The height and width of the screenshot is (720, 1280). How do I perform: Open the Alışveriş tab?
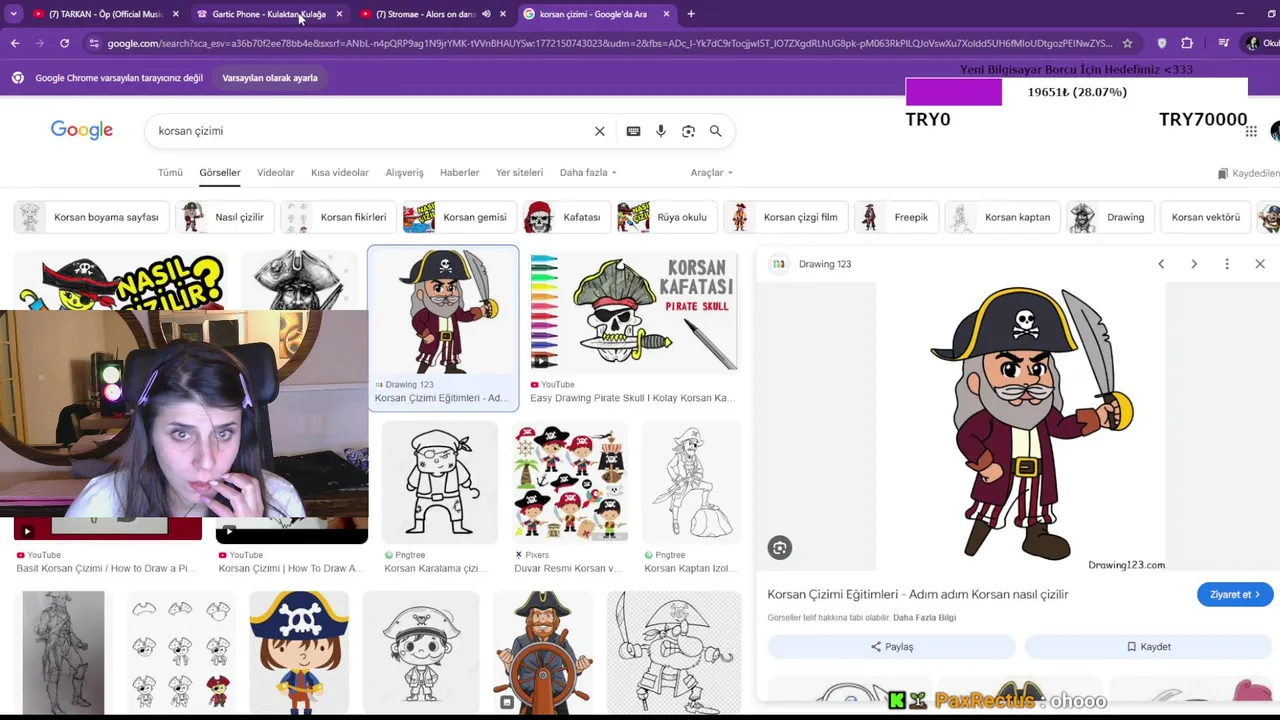point(405,173)
